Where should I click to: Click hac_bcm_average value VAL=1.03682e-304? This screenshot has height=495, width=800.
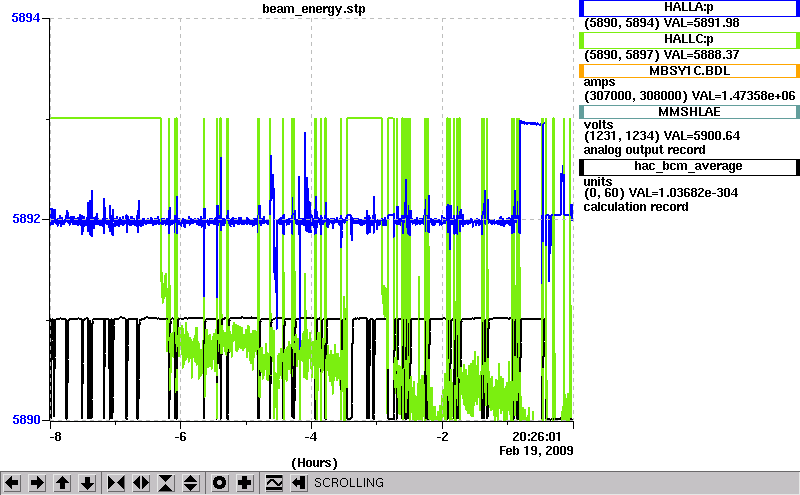coord(683,193)
